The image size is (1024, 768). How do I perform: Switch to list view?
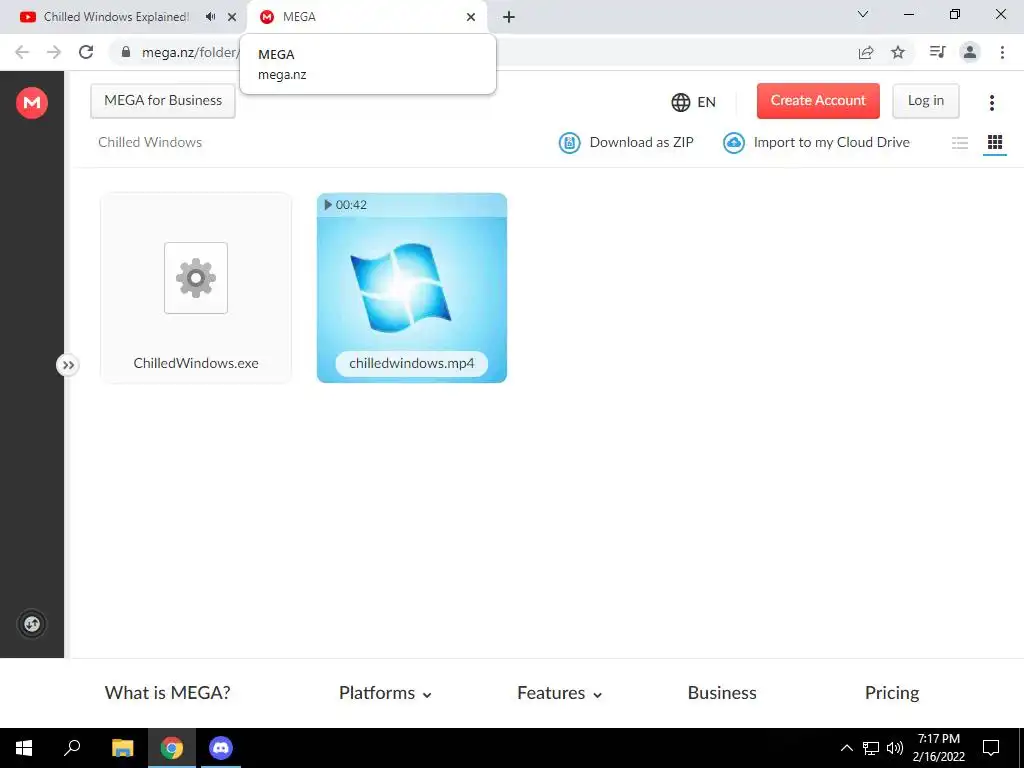point(959,142)
